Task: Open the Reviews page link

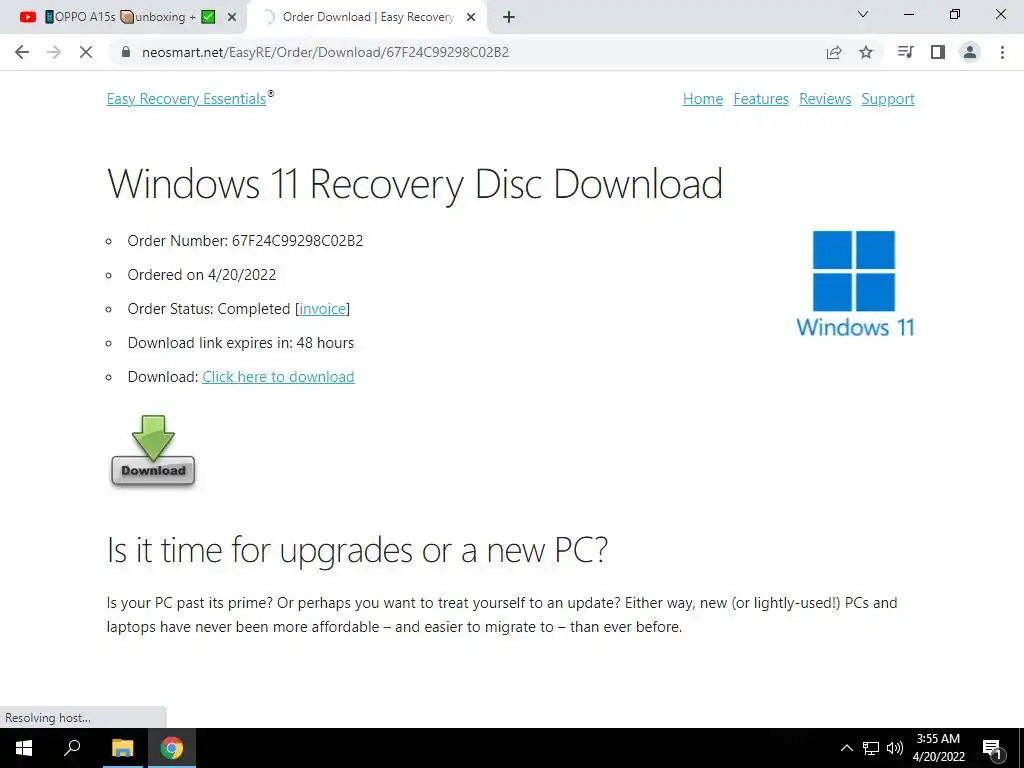Action: [825, 99]
